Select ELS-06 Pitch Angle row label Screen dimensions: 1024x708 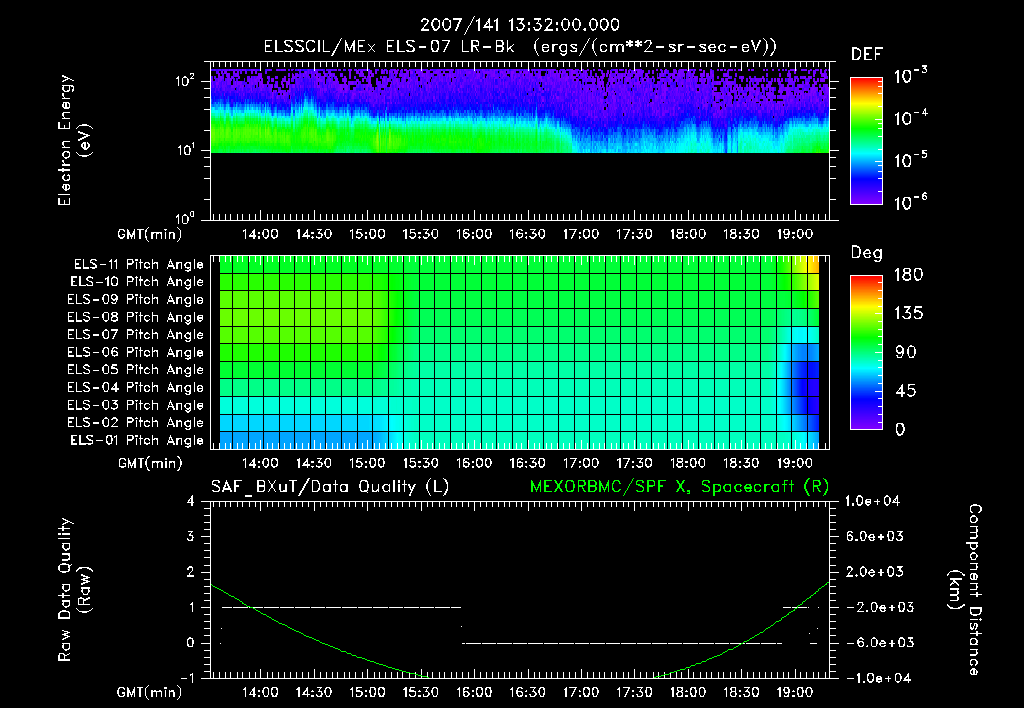tap(136, 352)
